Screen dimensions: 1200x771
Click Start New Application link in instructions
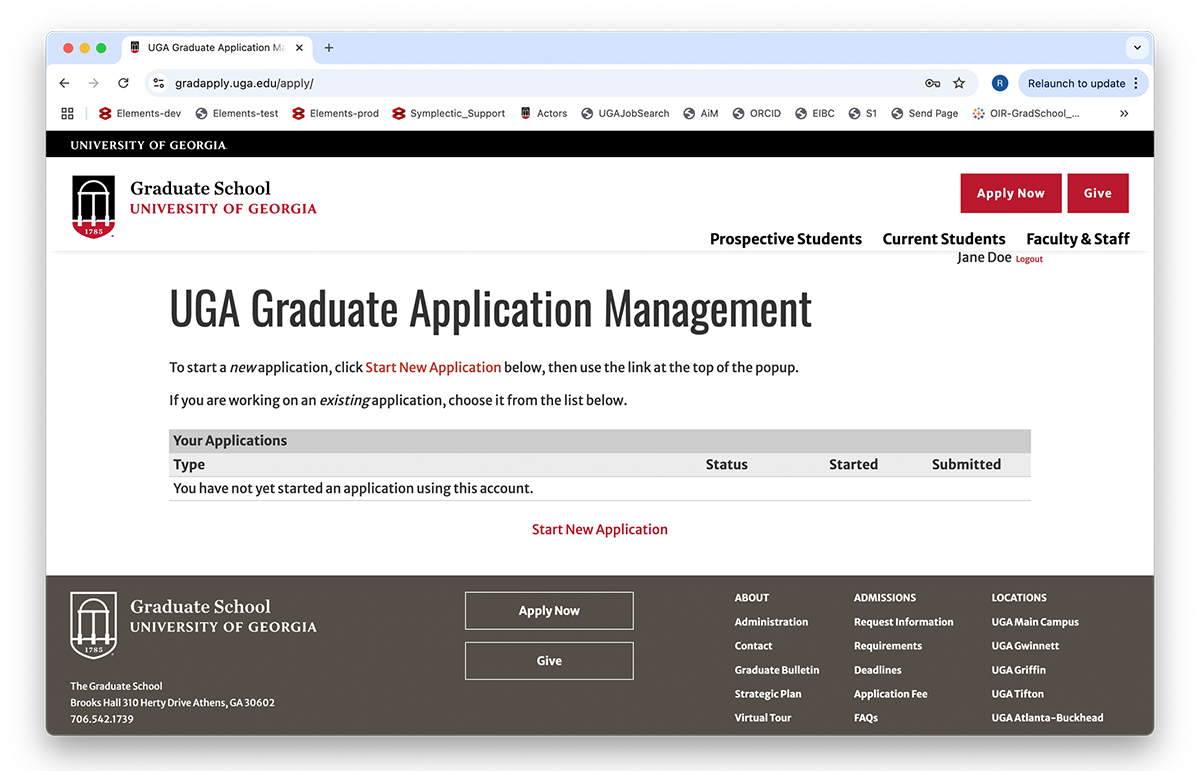point(433,367)
